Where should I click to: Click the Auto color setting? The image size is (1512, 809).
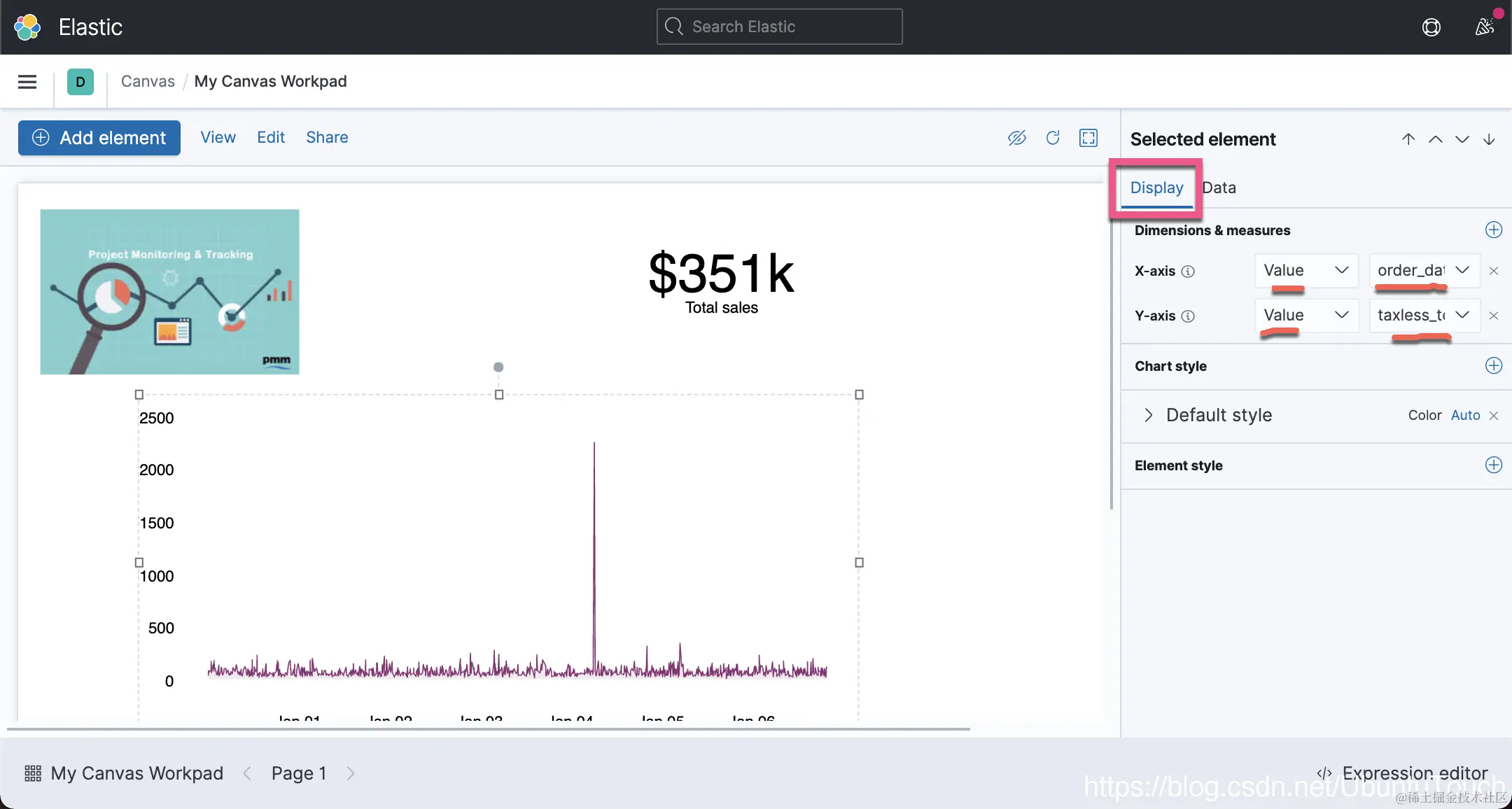tap(1465, 415)
